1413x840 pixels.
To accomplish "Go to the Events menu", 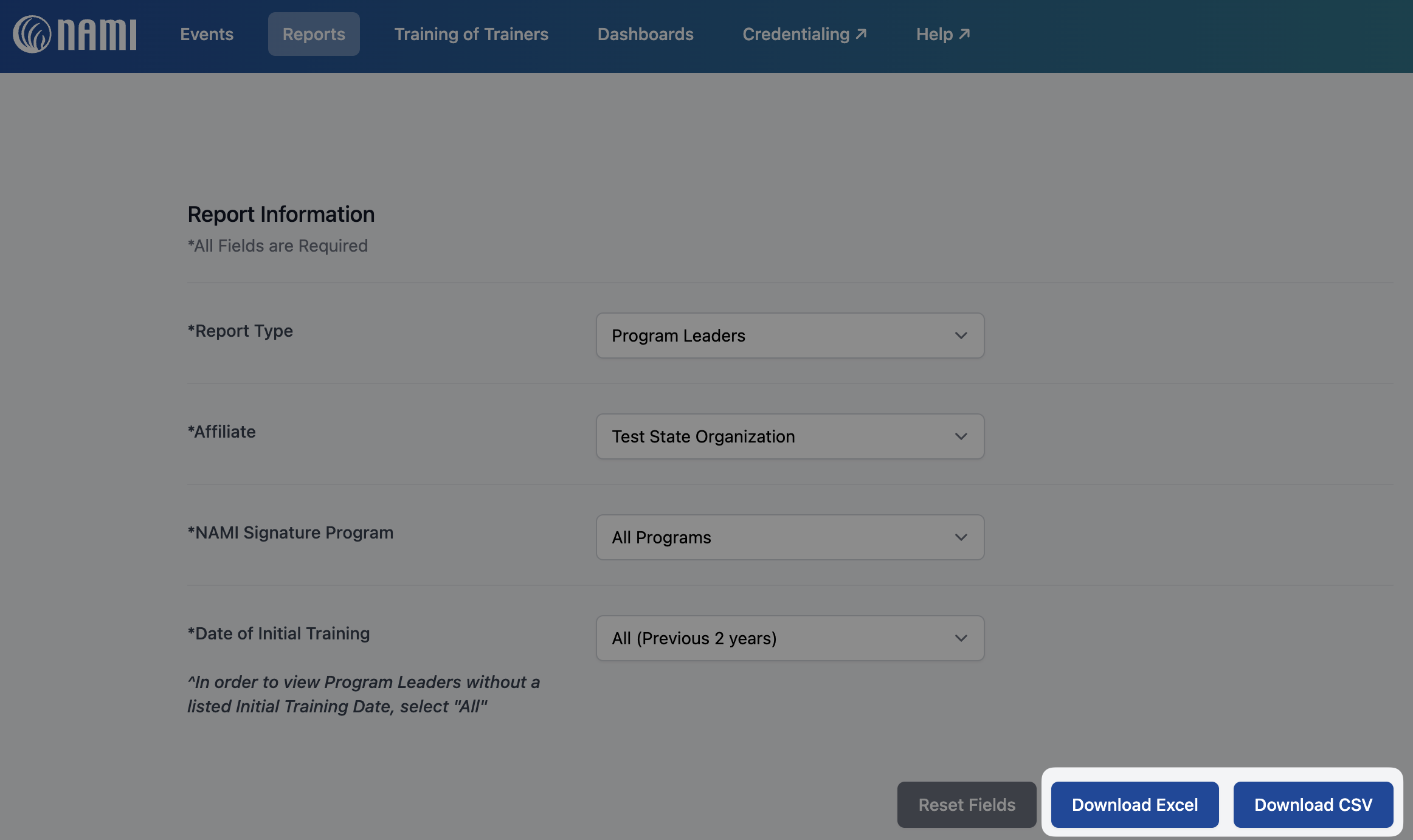I will (207, 34).
